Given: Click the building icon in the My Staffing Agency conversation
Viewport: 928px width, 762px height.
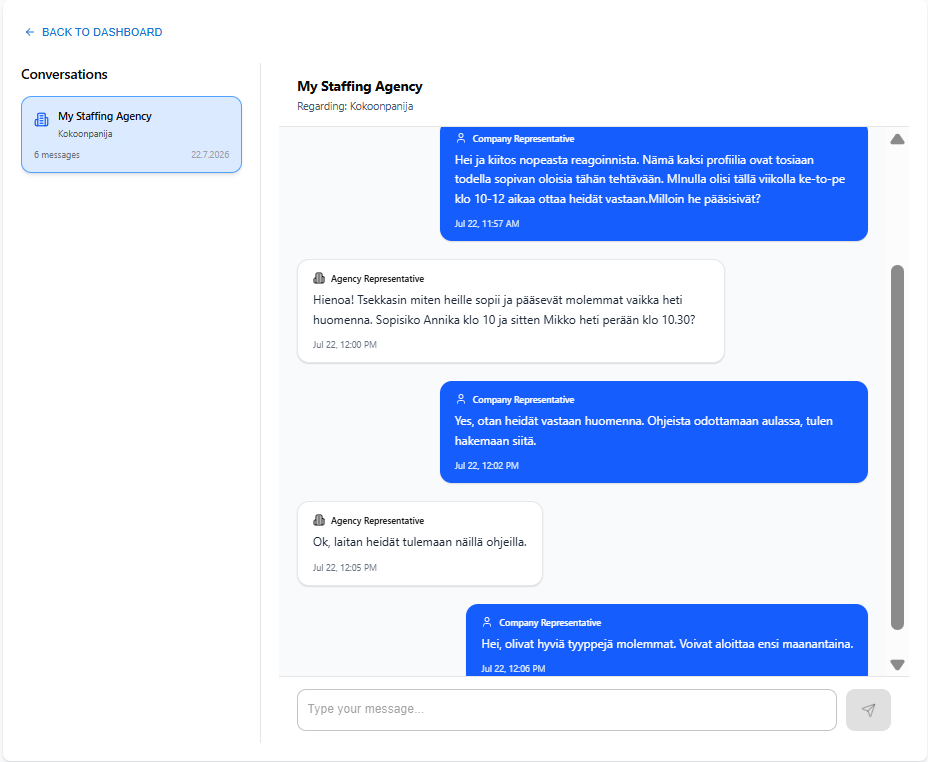Looking at the screenshot, I should (x=41, y=119).
